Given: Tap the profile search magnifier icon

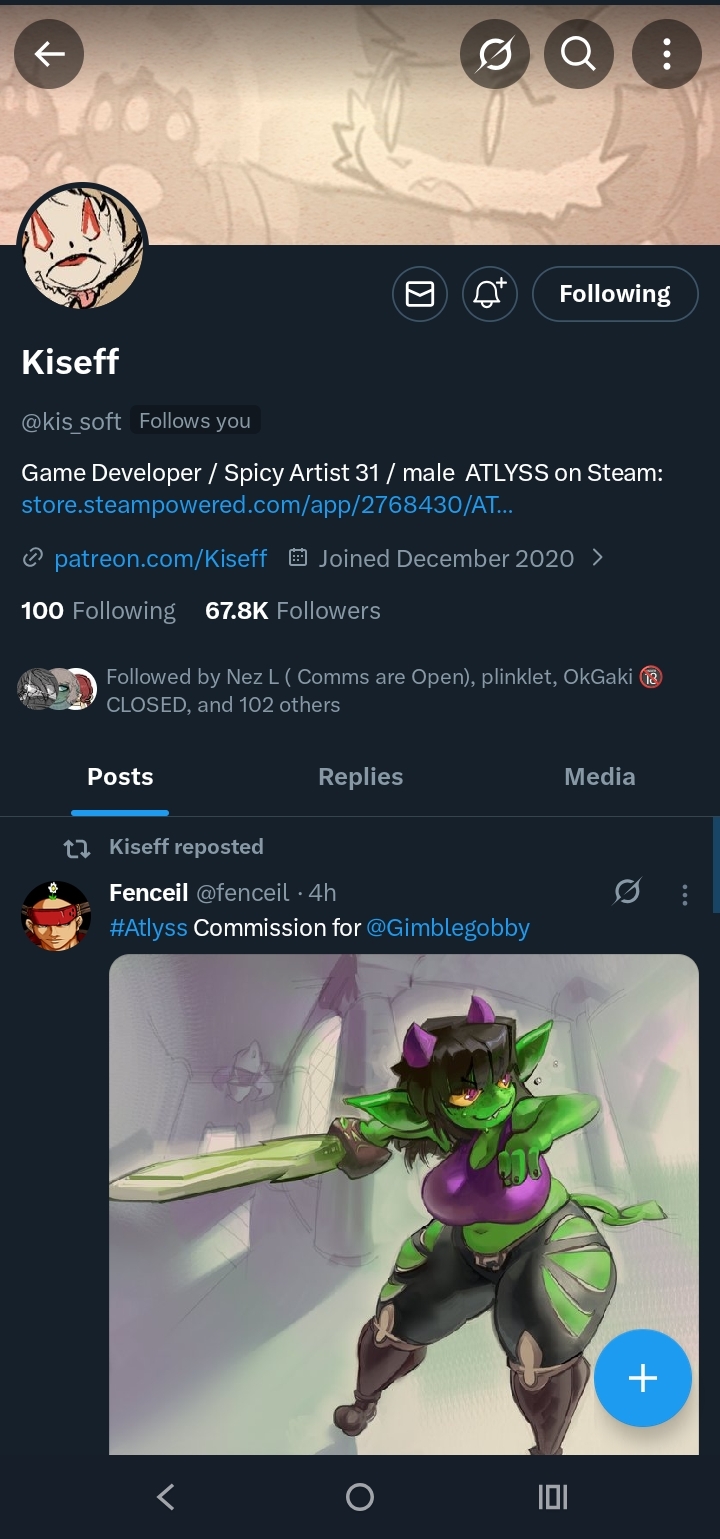Looking at the screenshot, I should click(578, 54).
